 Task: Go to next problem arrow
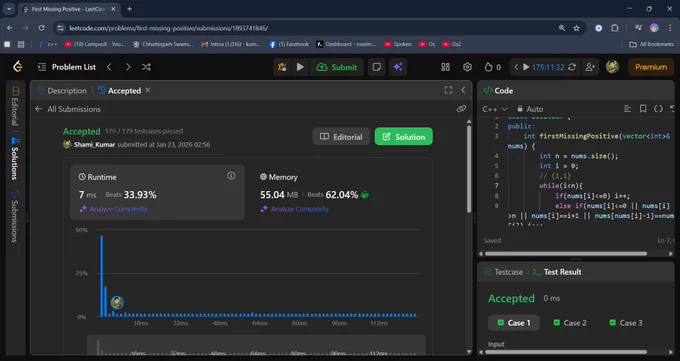pyautogui.click(x=128, y=67)
